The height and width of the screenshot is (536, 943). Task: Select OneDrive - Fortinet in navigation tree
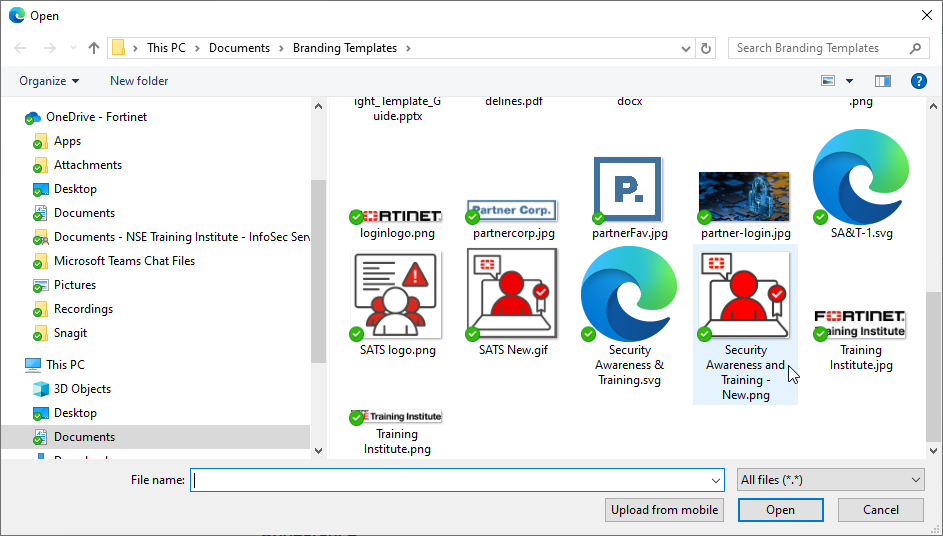(96, 117)
